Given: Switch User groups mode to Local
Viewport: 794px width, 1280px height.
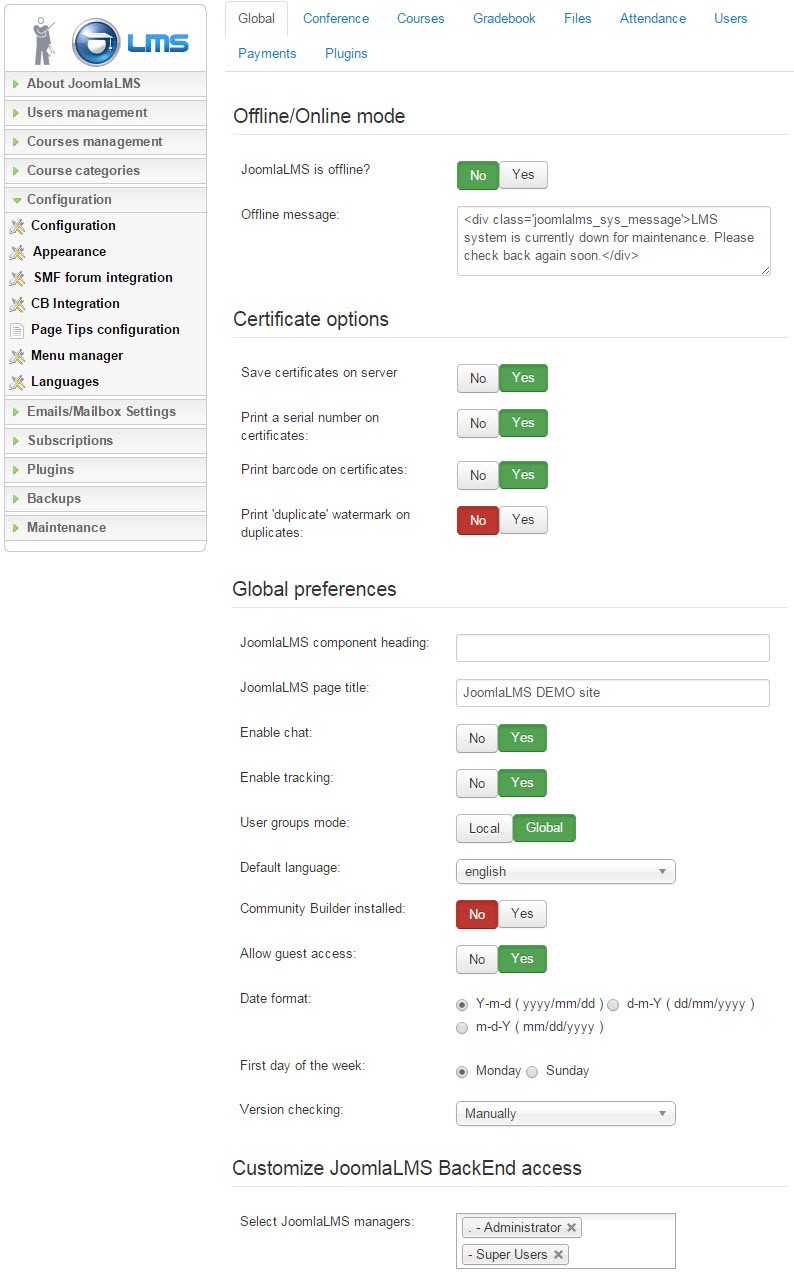Looking at the screenshot, I should point(484,828).
